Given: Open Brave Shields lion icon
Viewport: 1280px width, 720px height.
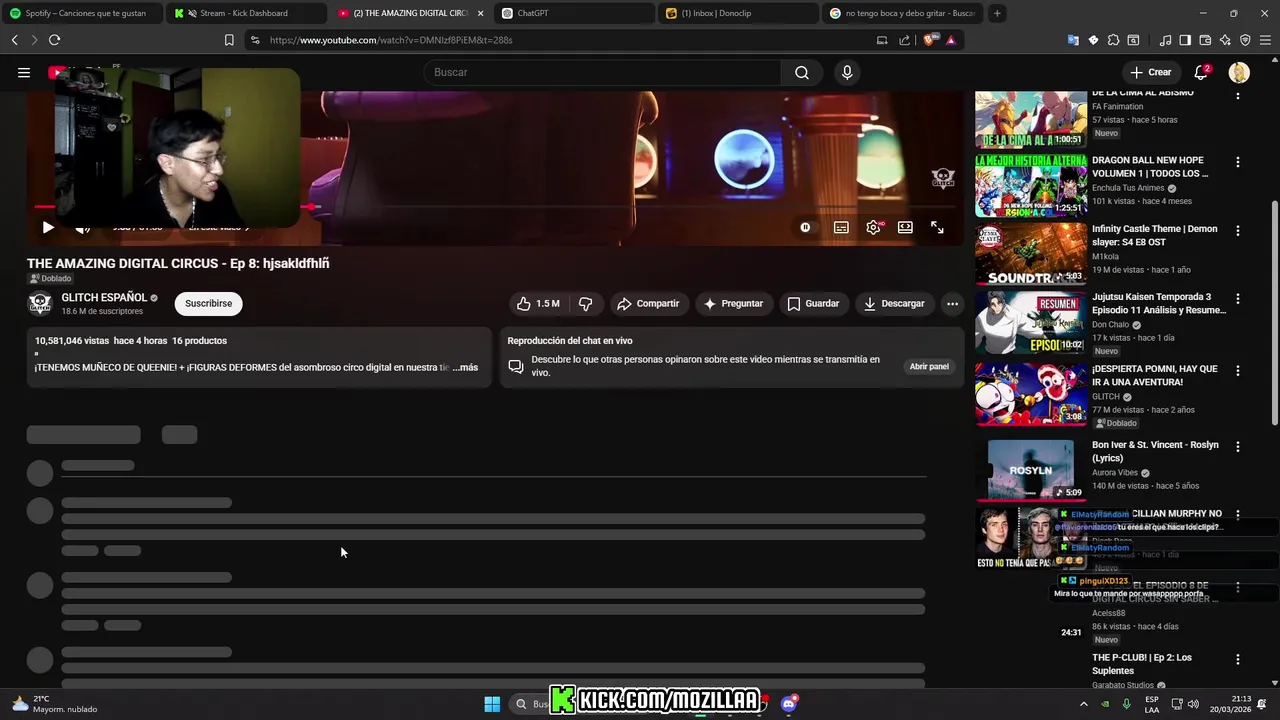Looking at the screenshot, I should coord(929,40).
